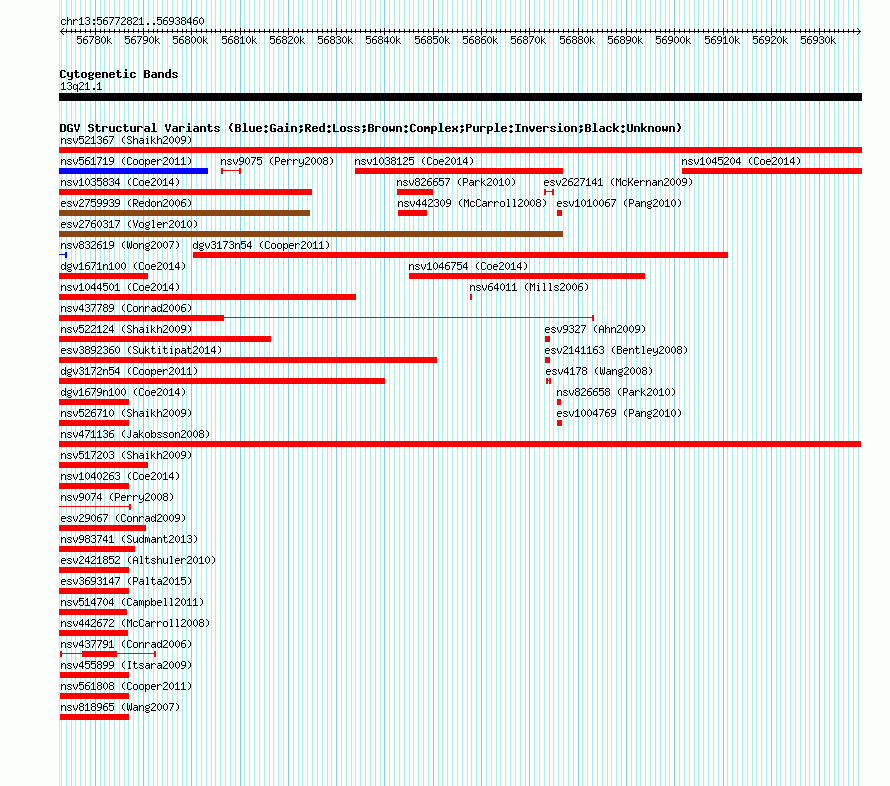This screenshot has width=890, height=786.
Task: Click the dgv1671n100 (Coe2014) label
Action: pyautogui.click(x=123, y=266)
